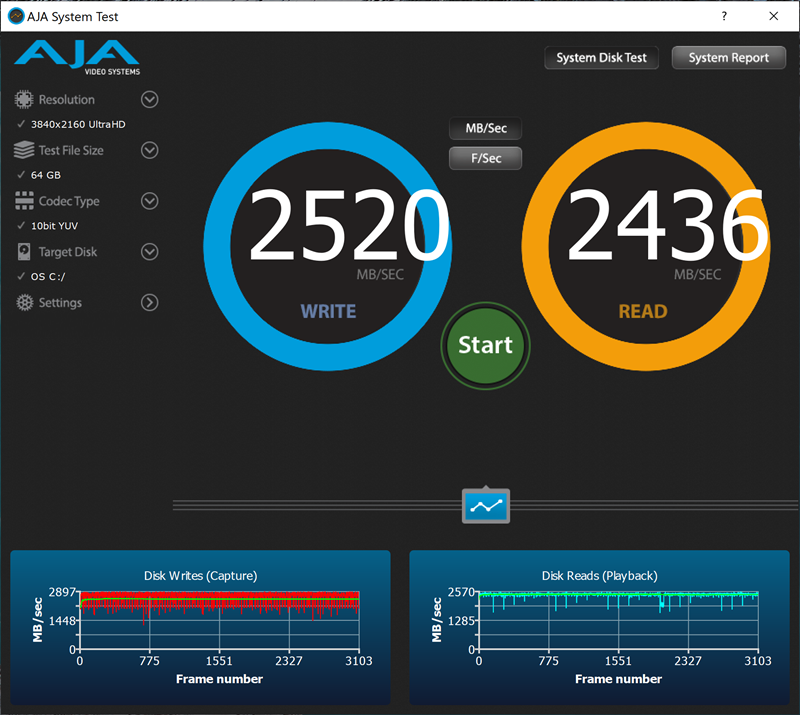Image resolution: width=800 pixels, height=715 pixels.
Task: Click the AJA Video Systems logo
Action: pyautogui.click(x=78, y=57)
